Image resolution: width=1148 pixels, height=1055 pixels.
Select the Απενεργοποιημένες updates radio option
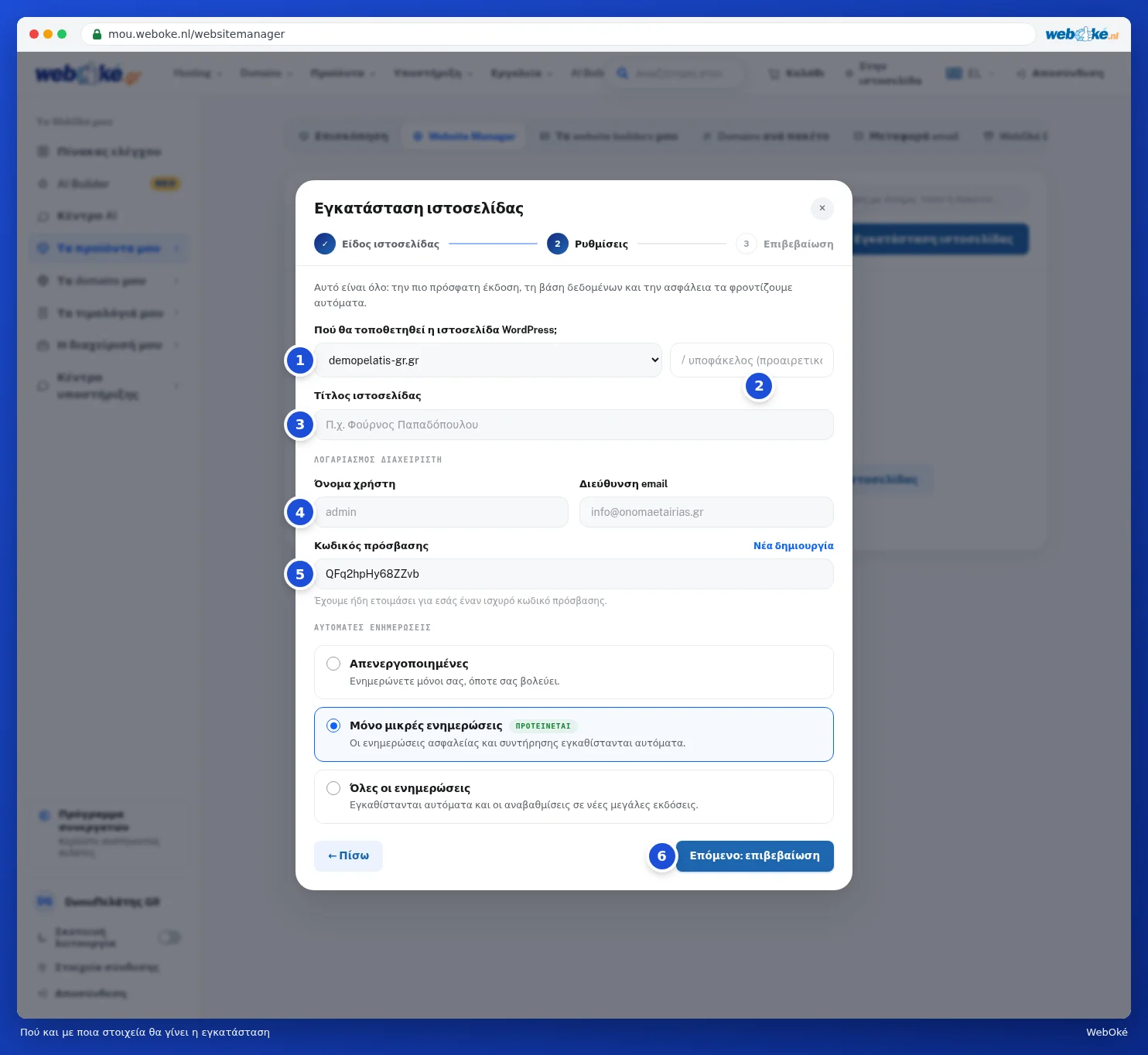(x=333, y=664)
